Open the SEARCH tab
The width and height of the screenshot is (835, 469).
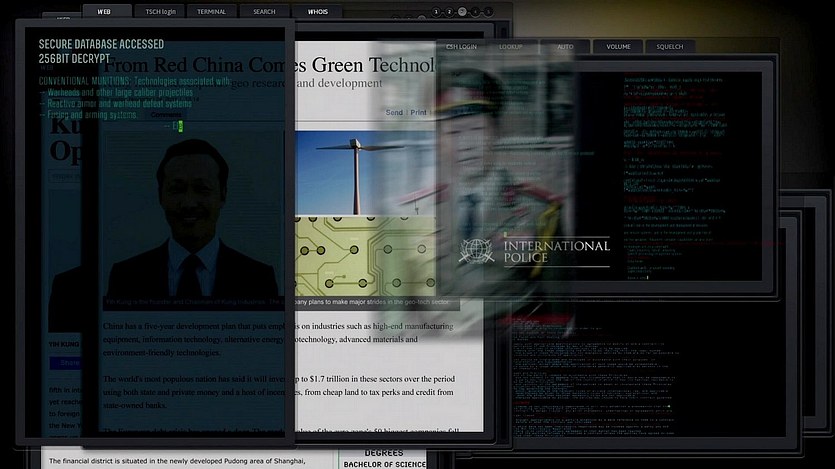(x=264, y=11)
